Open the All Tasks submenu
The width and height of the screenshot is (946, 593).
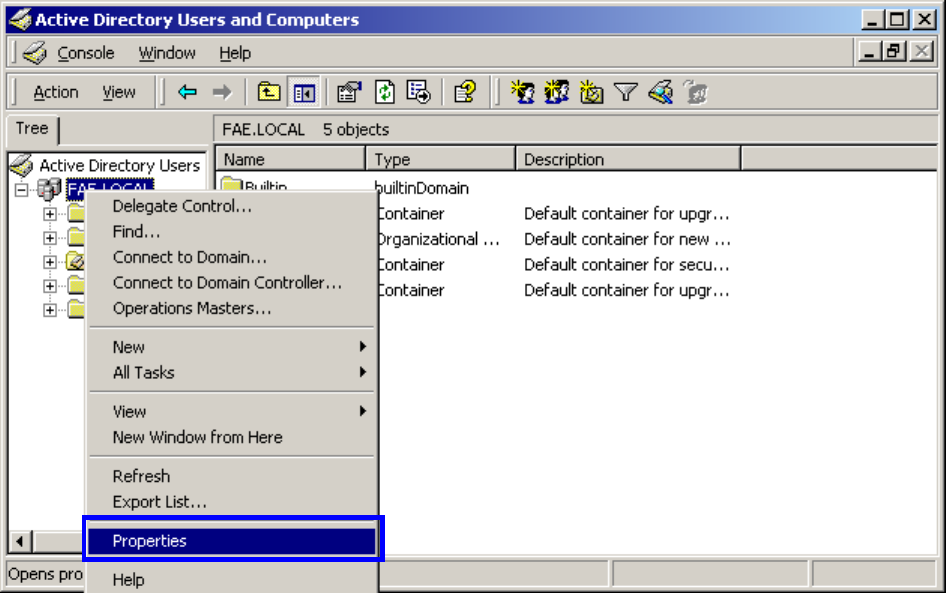tap(232, 372)
